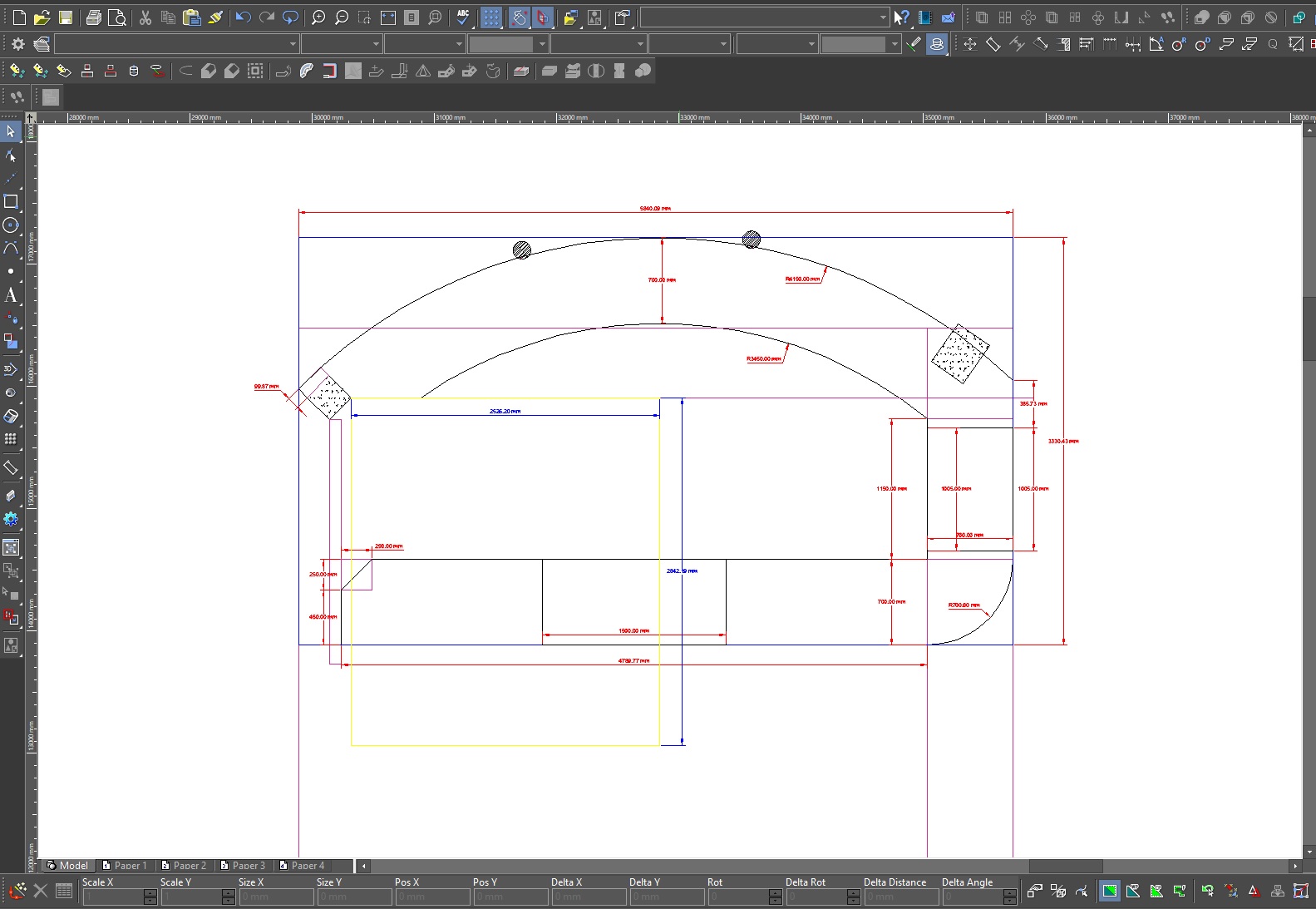Open a file with the folder icon
This screenshot has height=909, width=1316.
(42, 17)
